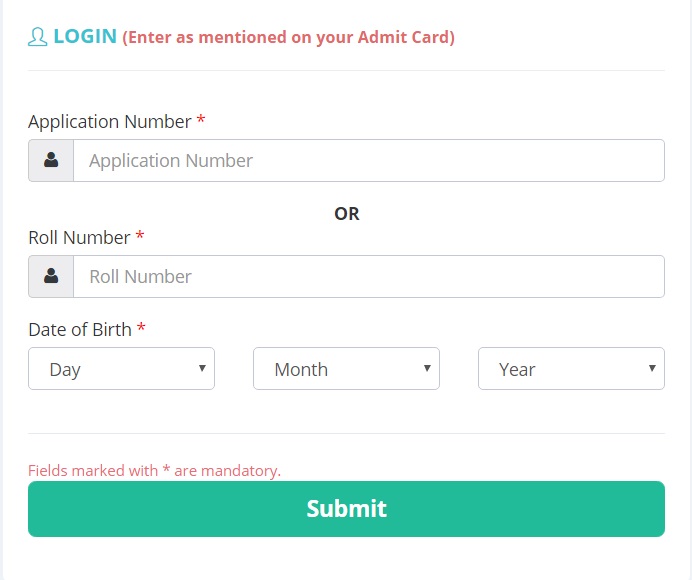The width and height of the screenshot is (692, 580).
Task: Click the red asterisk after Application Number
Action: tap(201, 119)
